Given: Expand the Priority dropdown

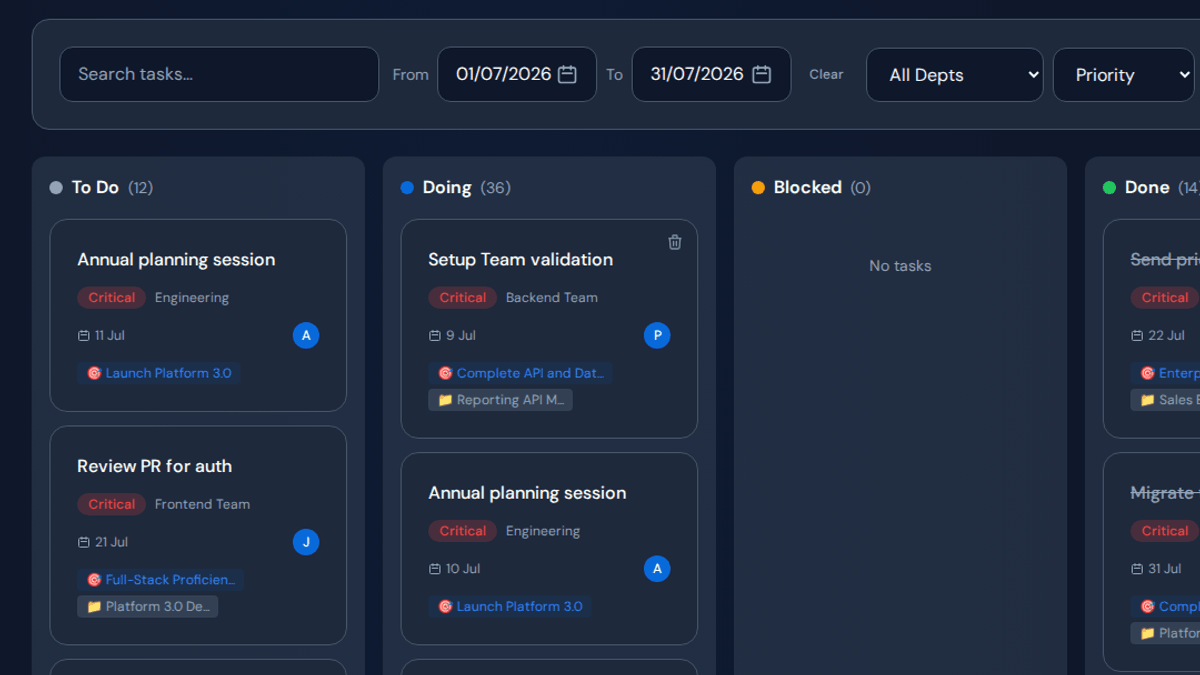Looking at the screenshot, I should pyautogui.click(x=1123, y=75).
